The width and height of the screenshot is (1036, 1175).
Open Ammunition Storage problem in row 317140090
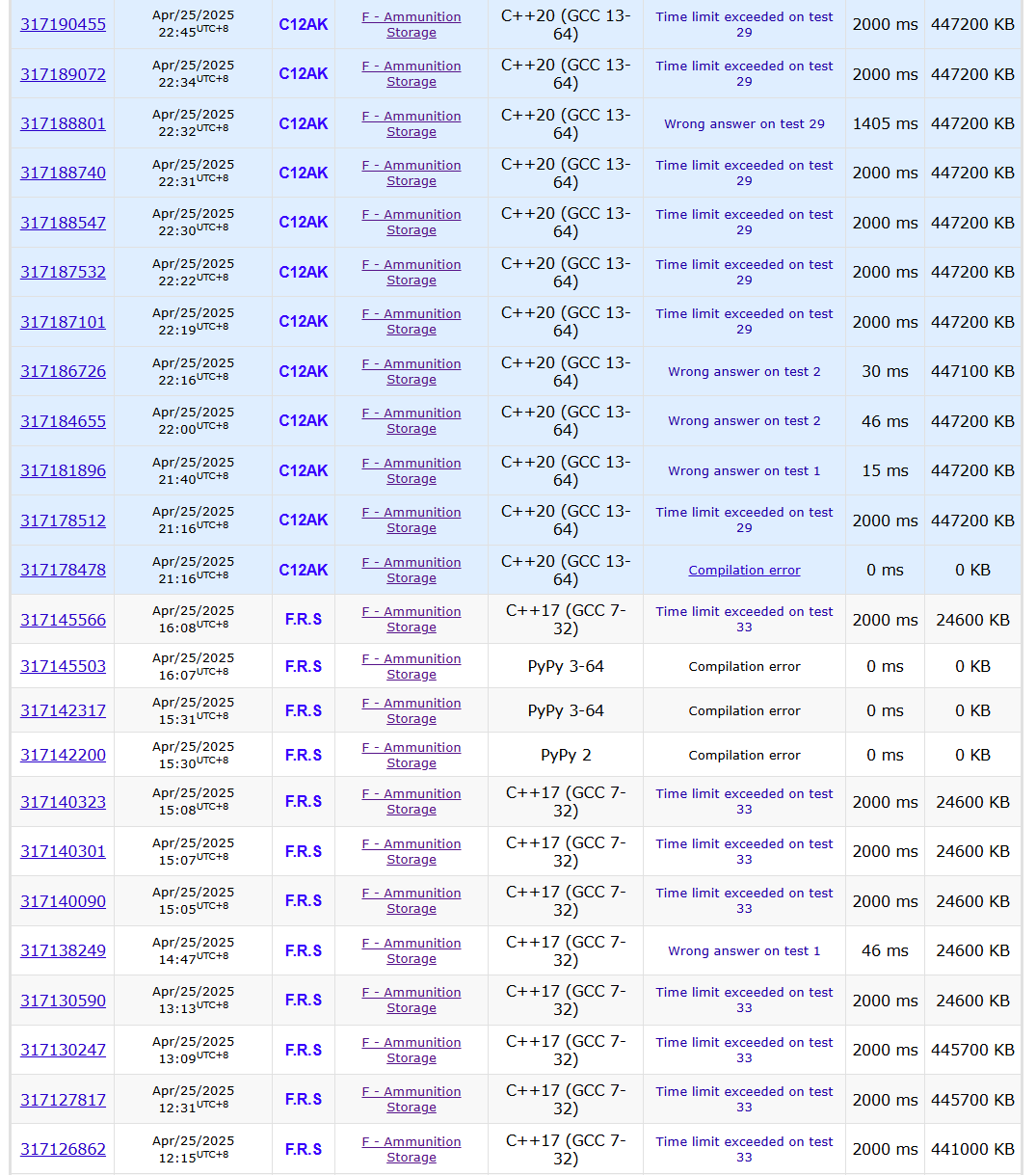[x=412, y=901]
